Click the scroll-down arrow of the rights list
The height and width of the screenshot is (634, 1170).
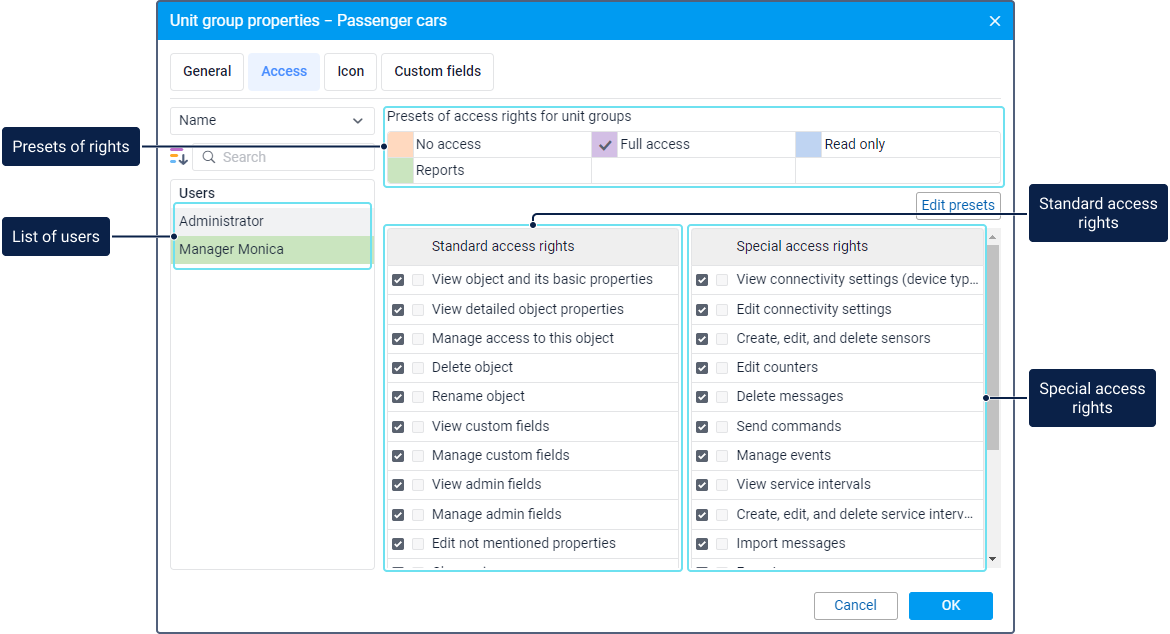(x=993, y=559)
